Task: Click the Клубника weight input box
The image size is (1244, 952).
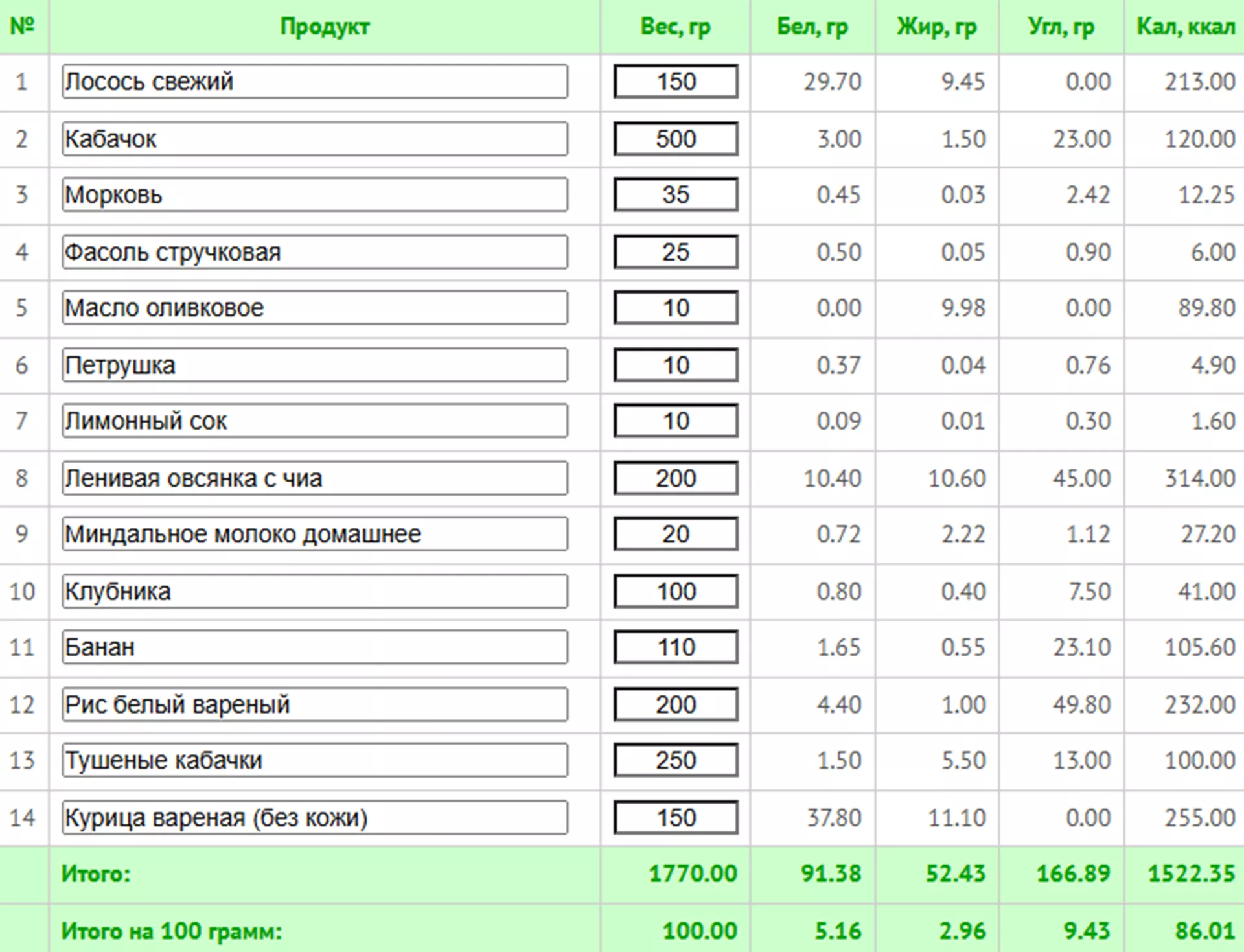Action: 676,591
